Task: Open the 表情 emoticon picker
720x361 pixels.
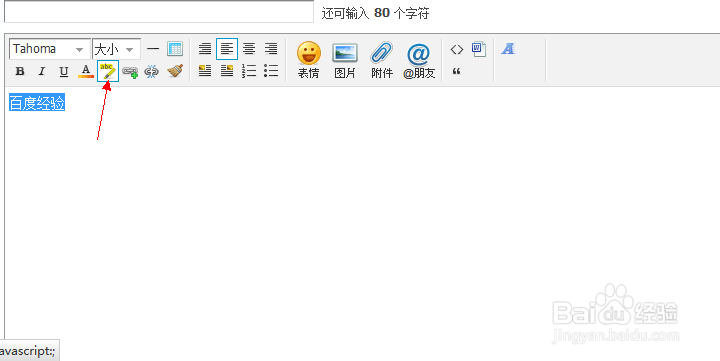Action: (x=309, y=60)
